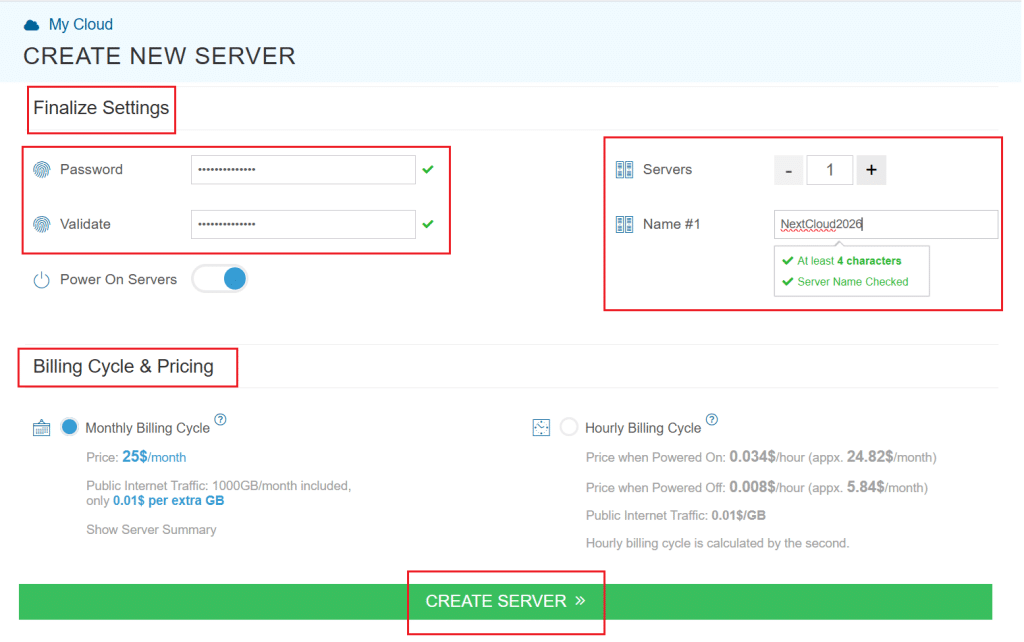Decrease server count with the minus button
Screen dimensions: 1024x642
click(x=789, y=169)
